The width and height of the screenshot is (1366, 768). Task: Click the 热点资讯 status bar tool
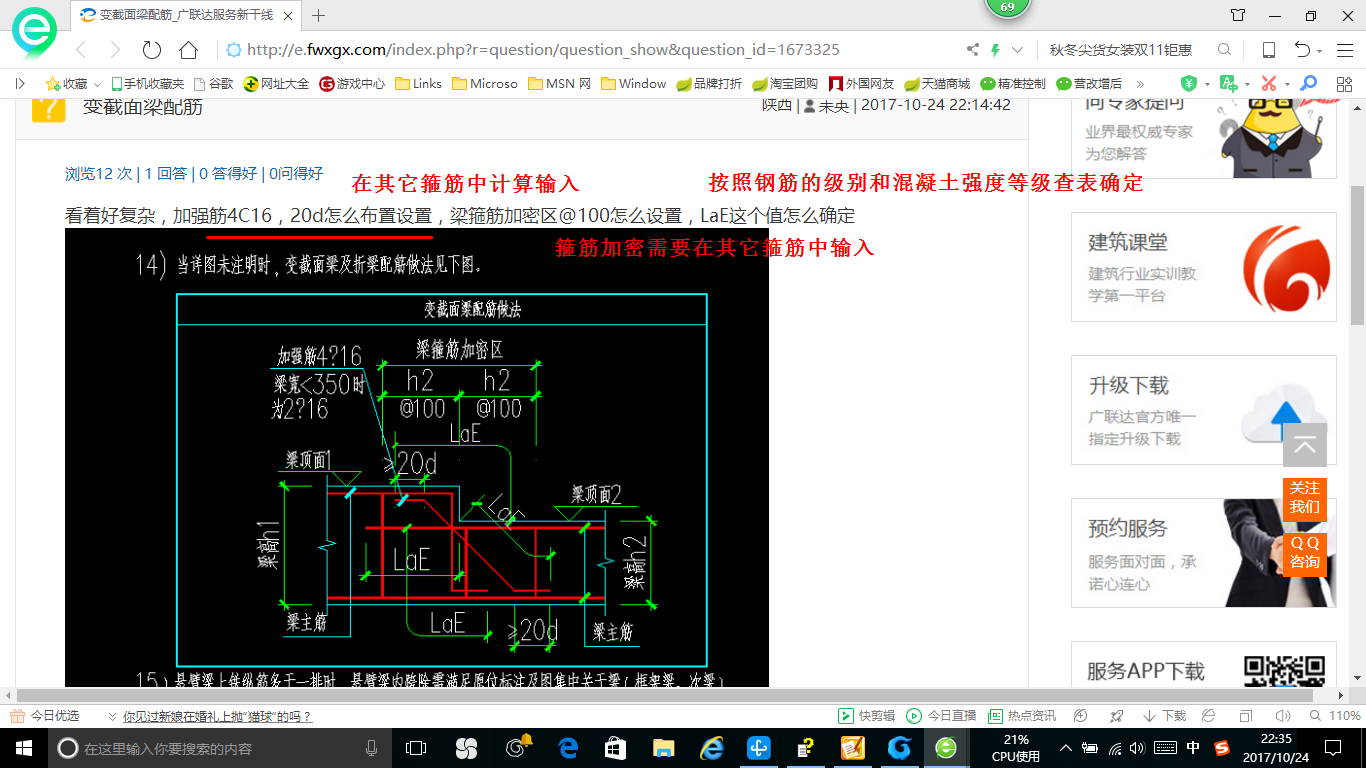(x=1021, y=716)
